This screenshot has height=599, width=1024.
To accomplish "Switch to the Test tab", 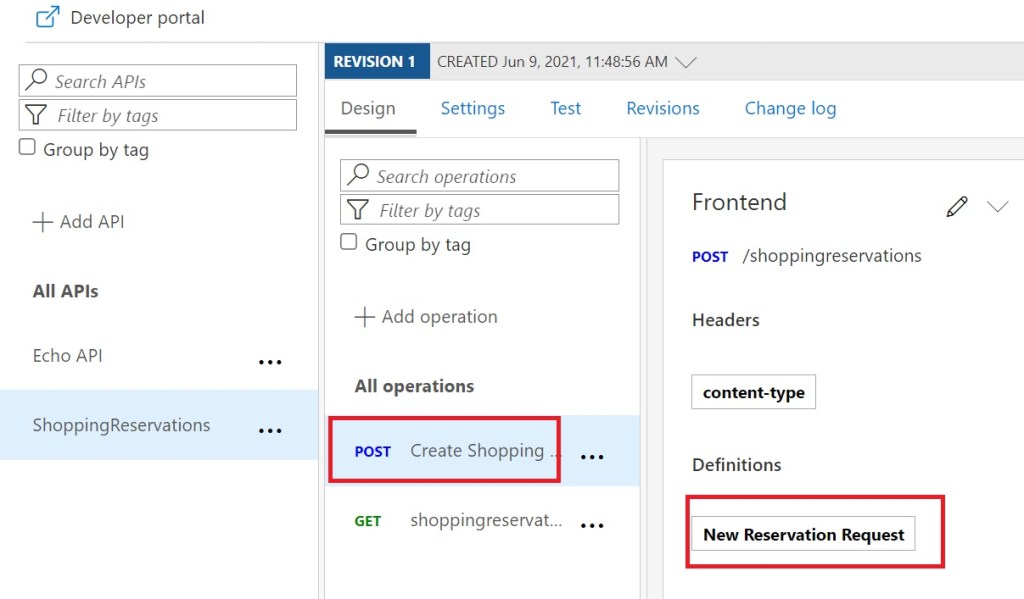I will point(565,108).
